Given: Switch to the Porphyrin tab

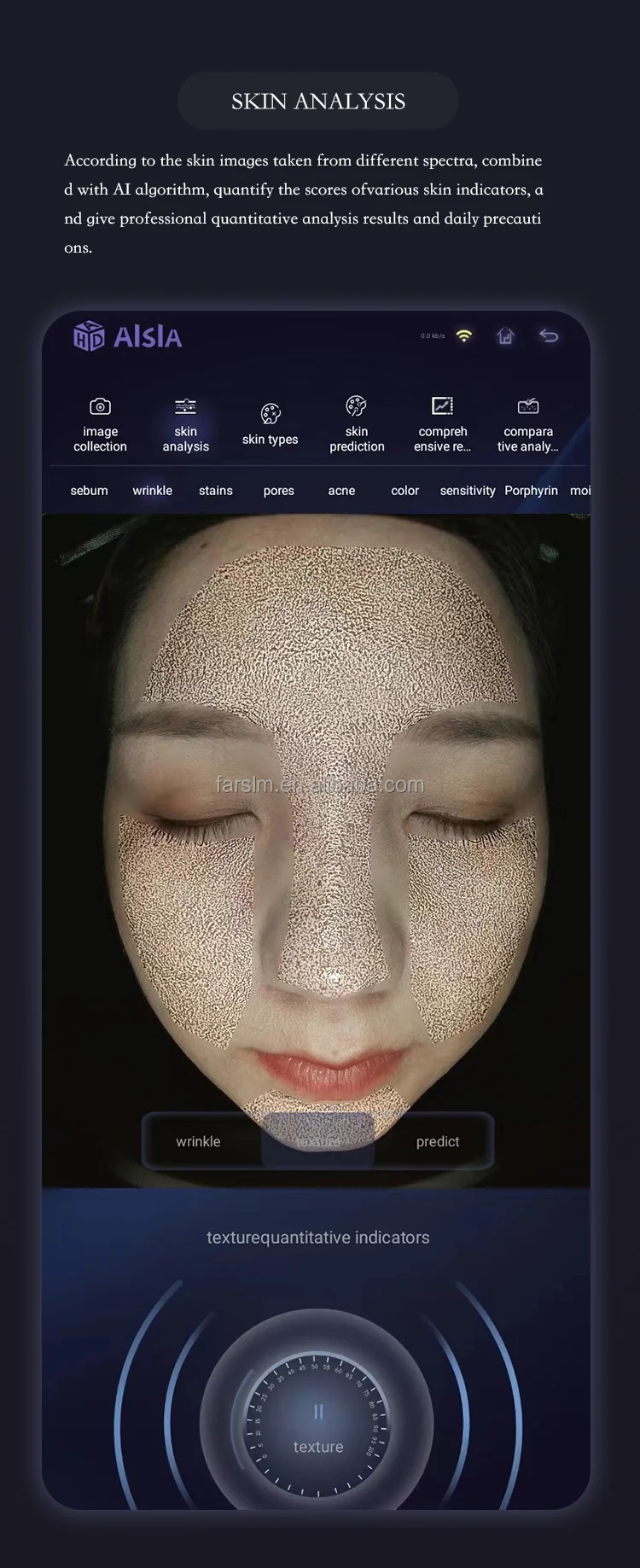Looking at the screenshot, I should tap(531, 491).
